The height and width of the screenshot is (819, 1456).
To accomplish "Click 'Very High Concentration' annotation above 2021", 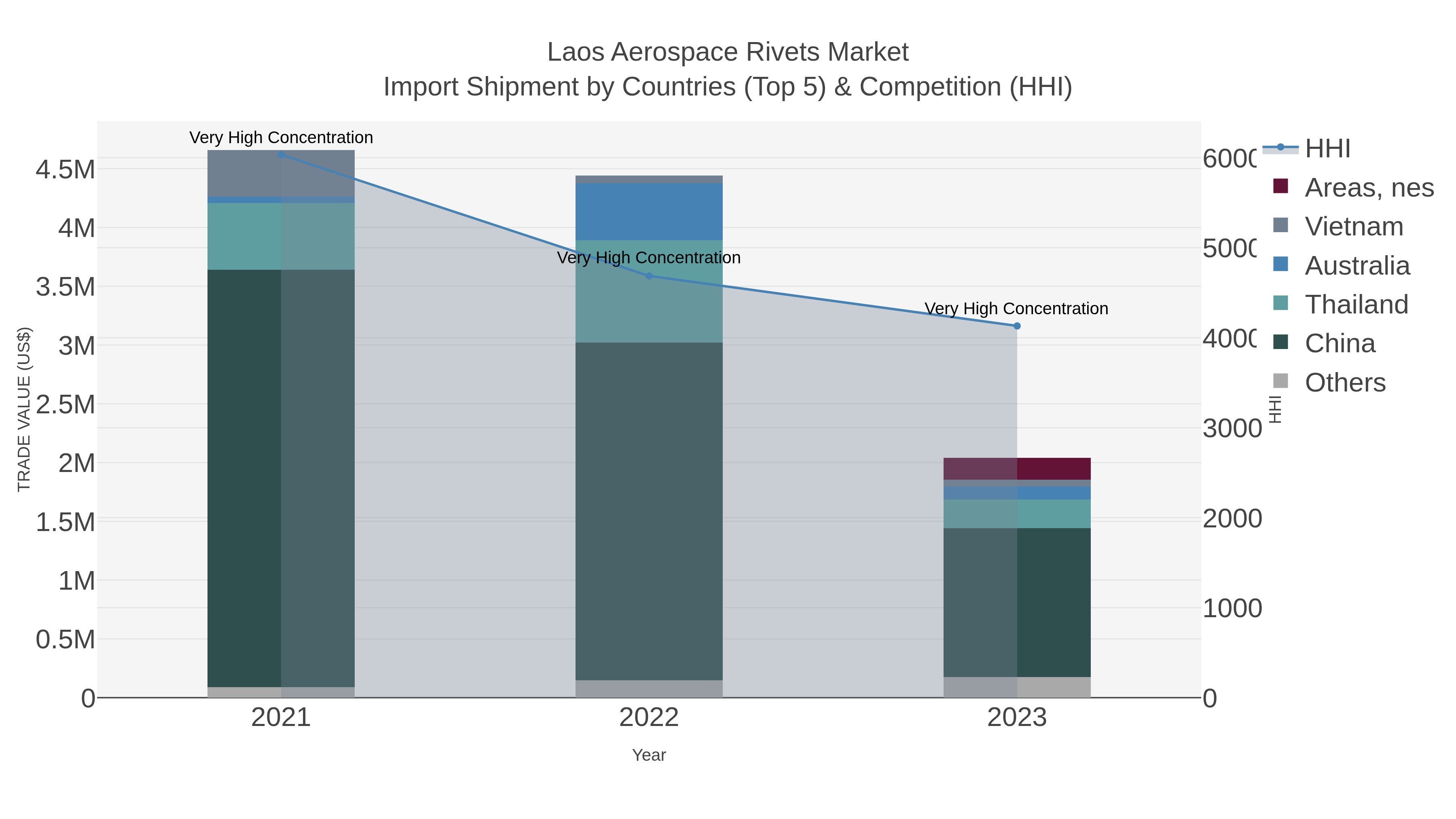I will tap(281, 138).
